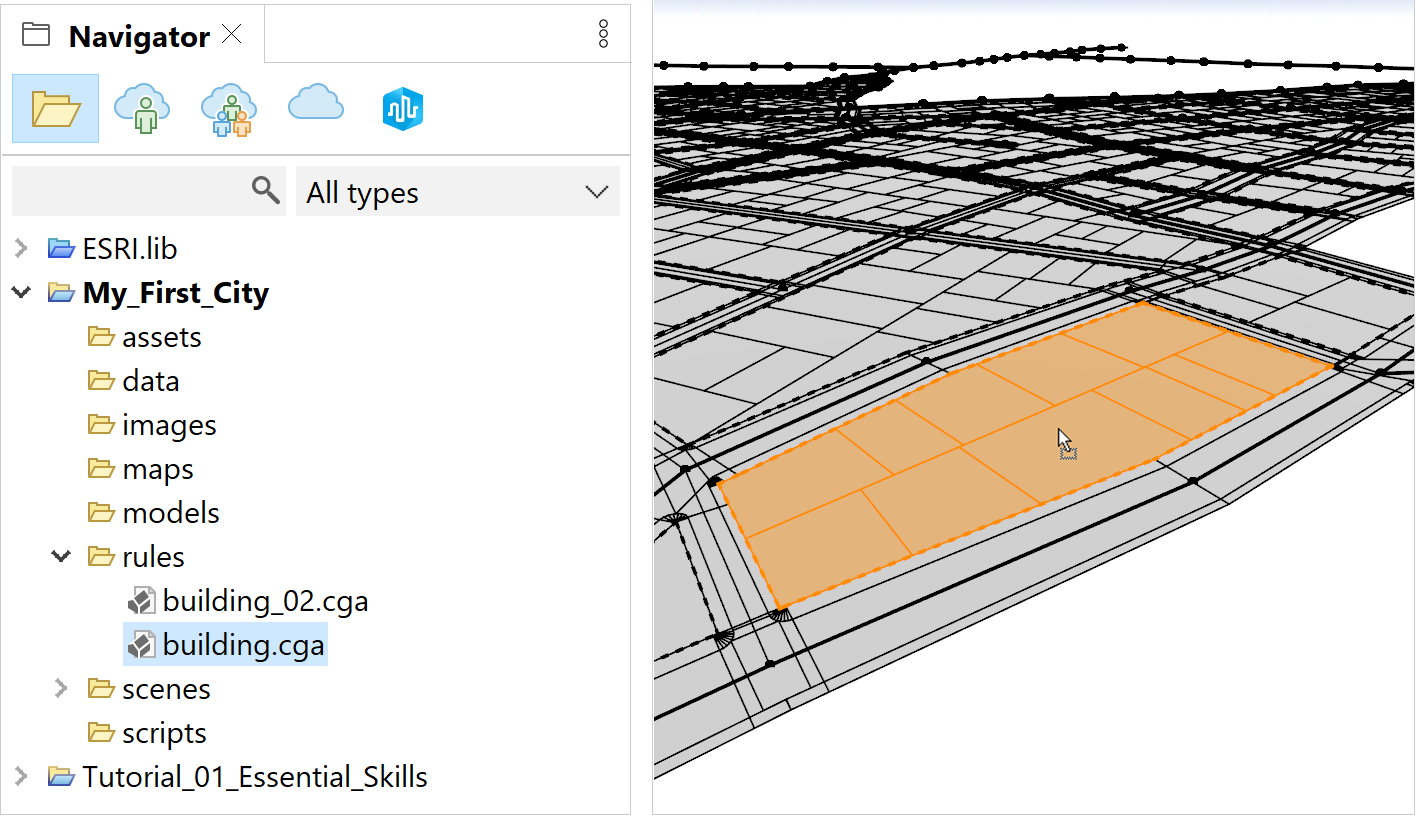Image resolution: width=1419 pixels, height=816 pixels.
Task: Collapse the rules folder
Action: coord(61,556)
